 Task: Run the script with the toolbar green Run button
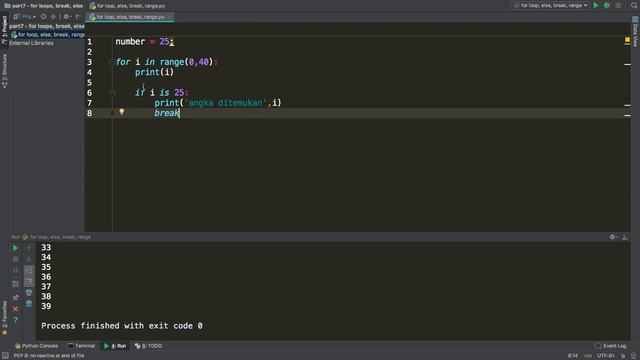pos(596,6)
